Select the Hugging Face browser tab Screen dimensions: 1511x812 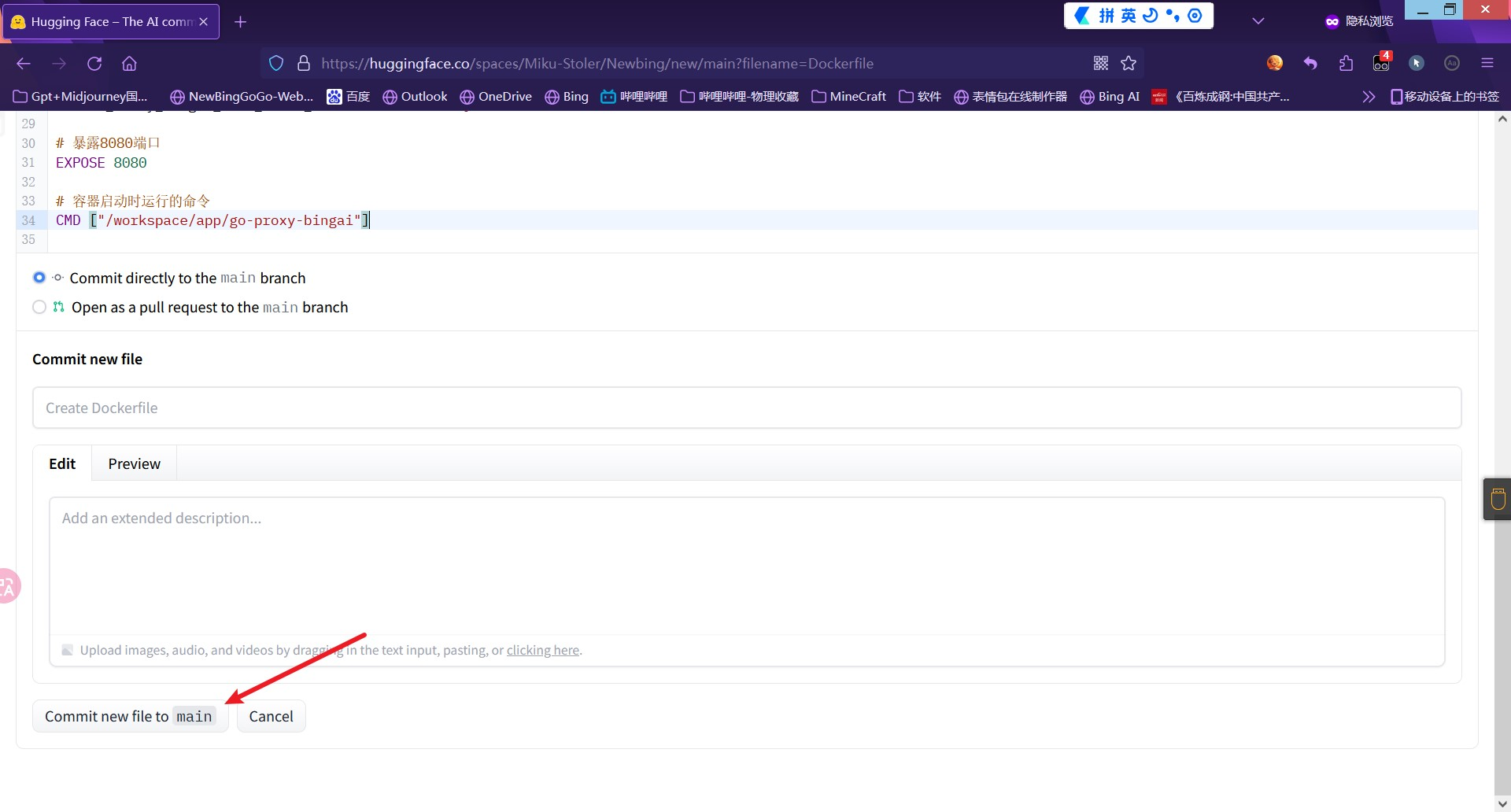tap(111, 22)
